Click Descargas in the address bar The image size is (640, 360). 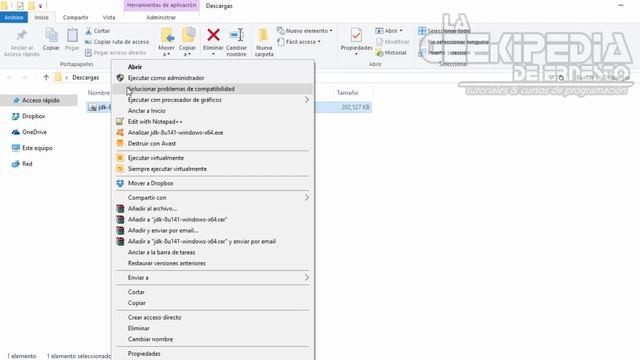pos(86,78)
